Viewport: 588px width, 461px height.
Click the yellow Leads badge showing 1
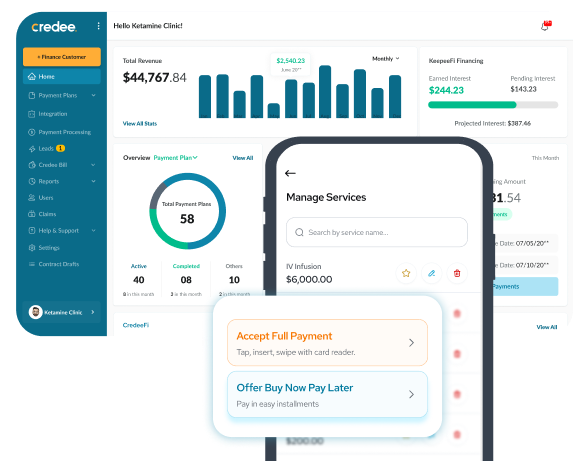(60, 148)
